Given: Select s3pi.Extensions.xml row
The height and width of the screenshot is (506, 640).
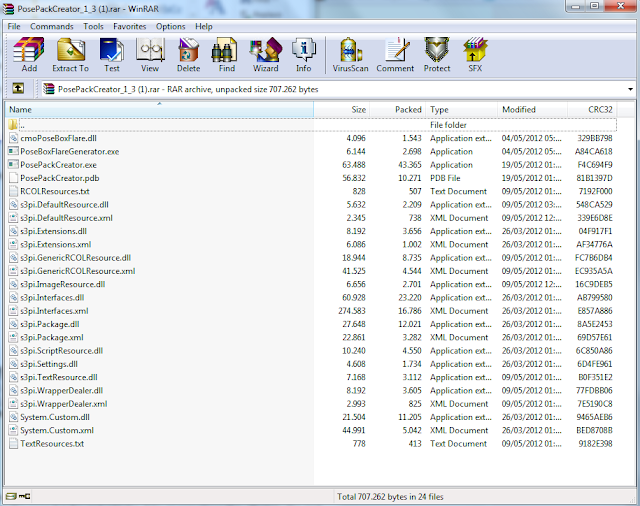Looking at the screenshot, I should click(x=312, y=244).
